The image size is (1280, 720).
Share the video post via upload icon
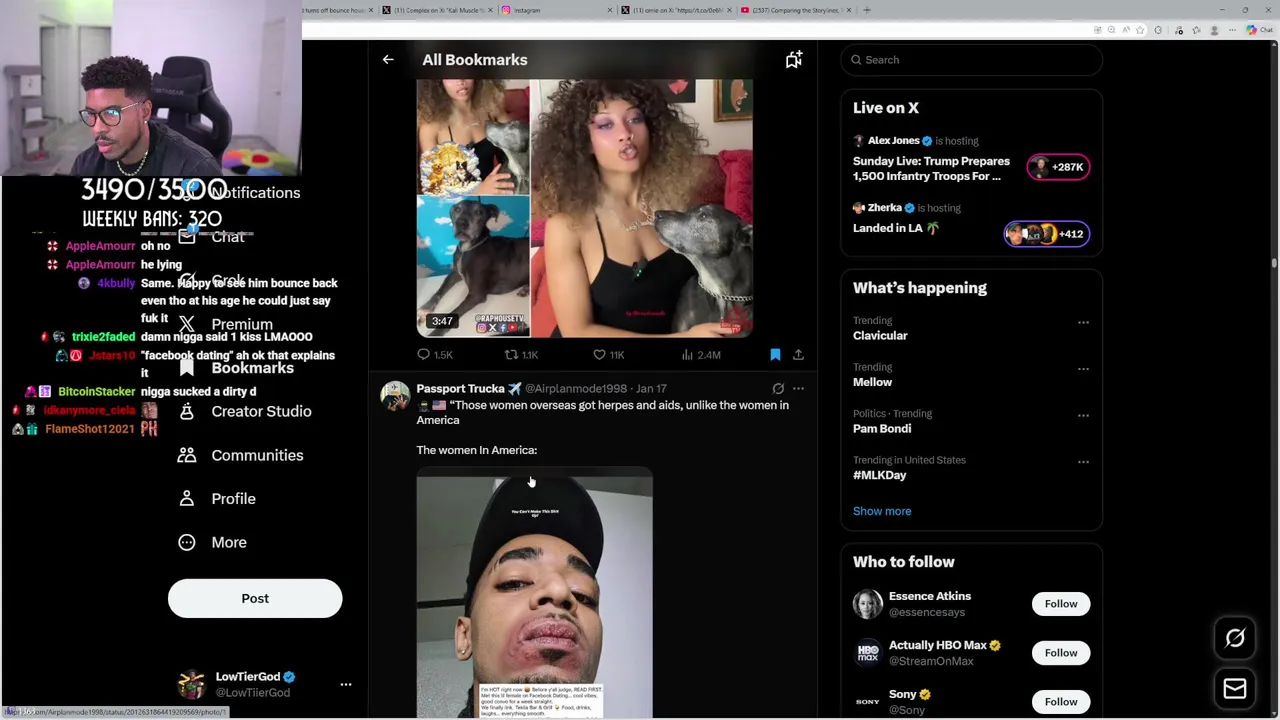click(798, 355)
